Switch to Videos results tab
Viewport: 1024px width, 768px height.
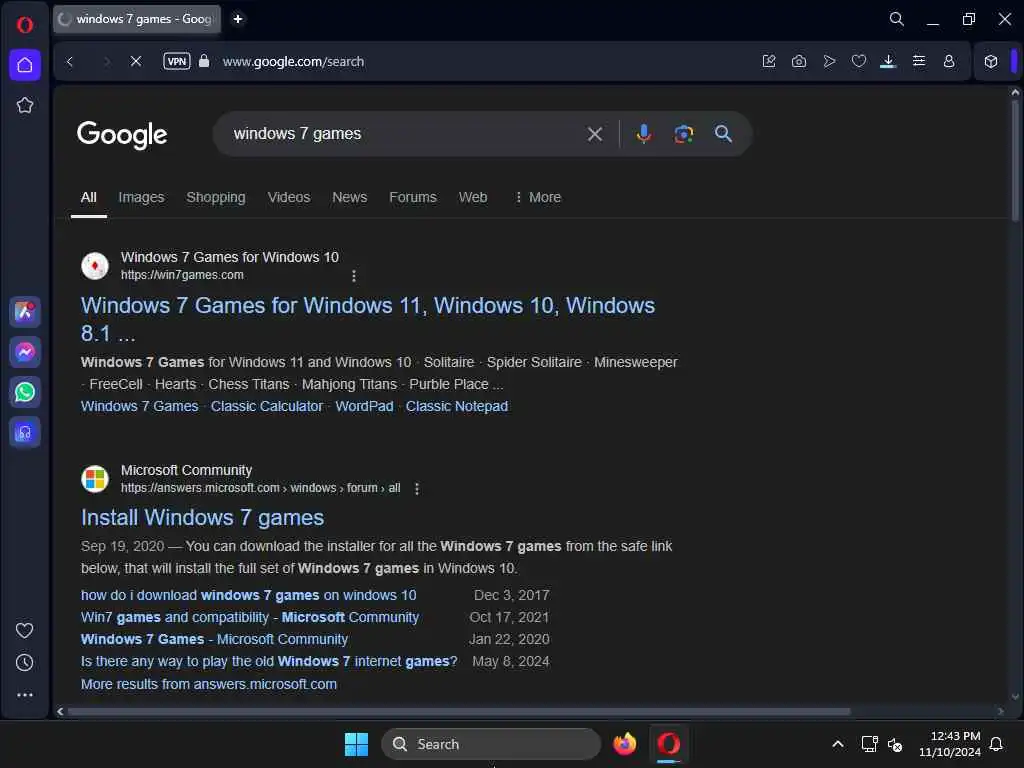coord(289,197)
